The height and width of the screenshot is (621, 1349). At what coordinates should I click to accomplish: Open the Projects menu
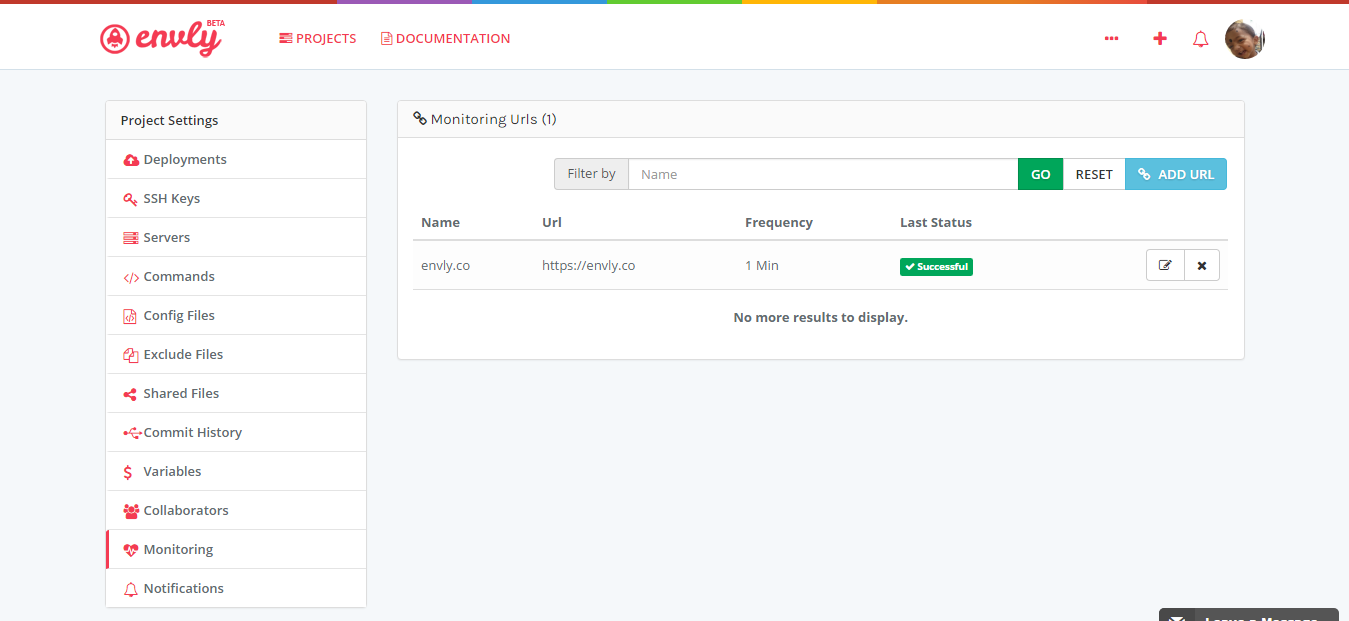click(x=318, y=39)
